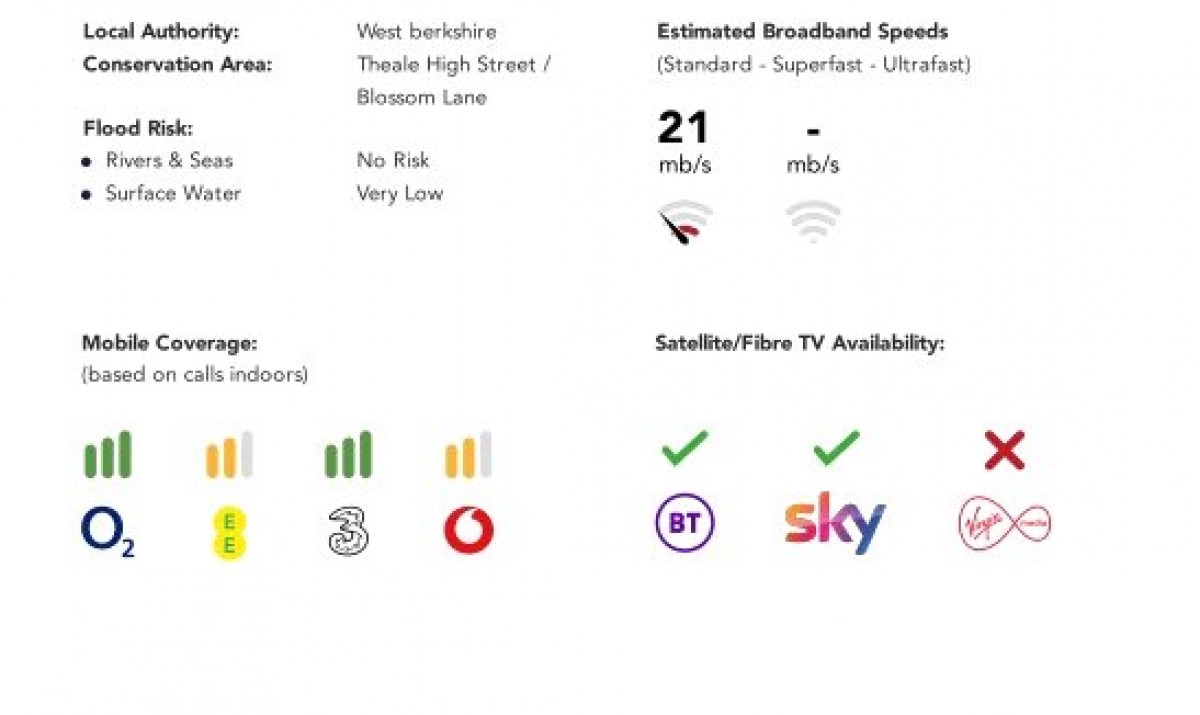Click the greyed-out superfast Wi-Fi icon
This screenshot has width=1200, height=715.
click(x=812, y=221)
